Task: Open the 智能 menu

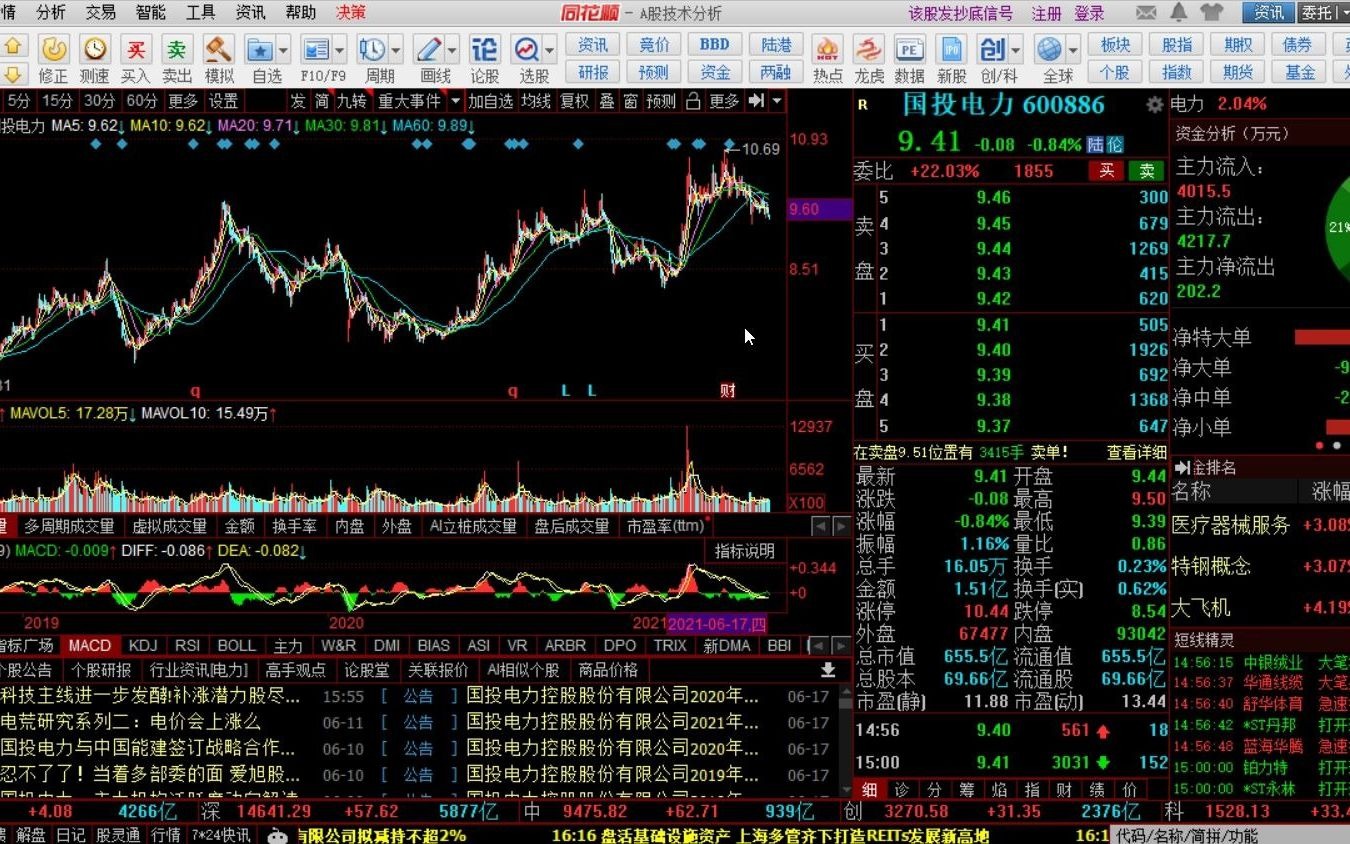Action: click(x=151, y=13)
